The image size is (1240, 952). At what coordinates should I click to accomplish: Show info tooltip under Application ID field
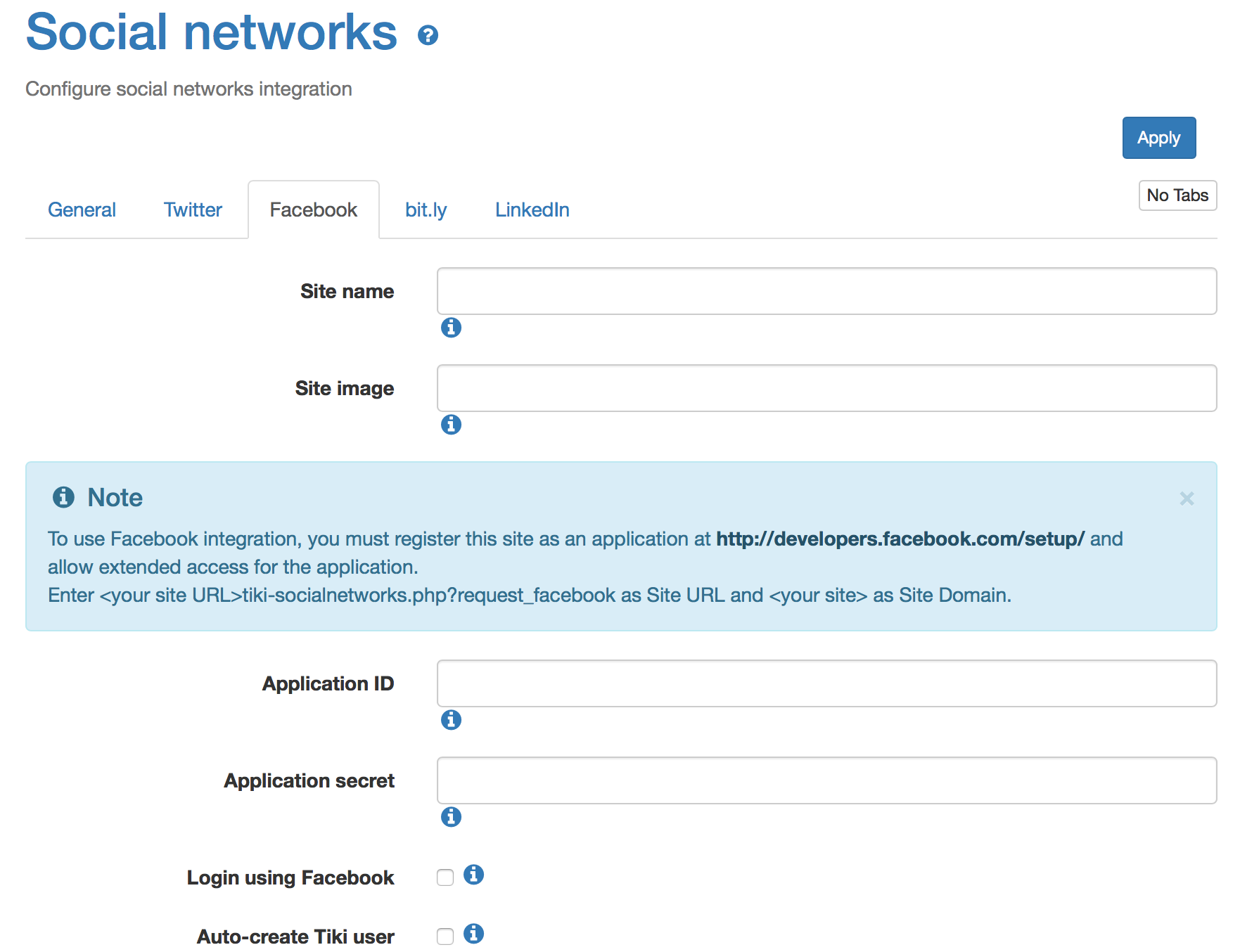click(x=451, y=720)
